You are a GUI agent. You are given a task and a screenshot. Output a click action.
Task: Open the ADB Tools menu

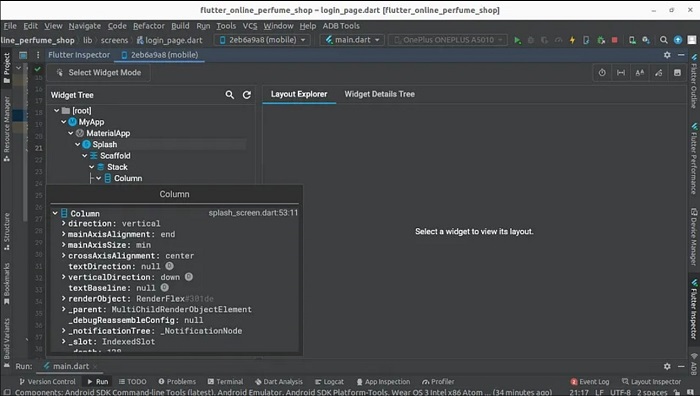click(x=341, y=26)
